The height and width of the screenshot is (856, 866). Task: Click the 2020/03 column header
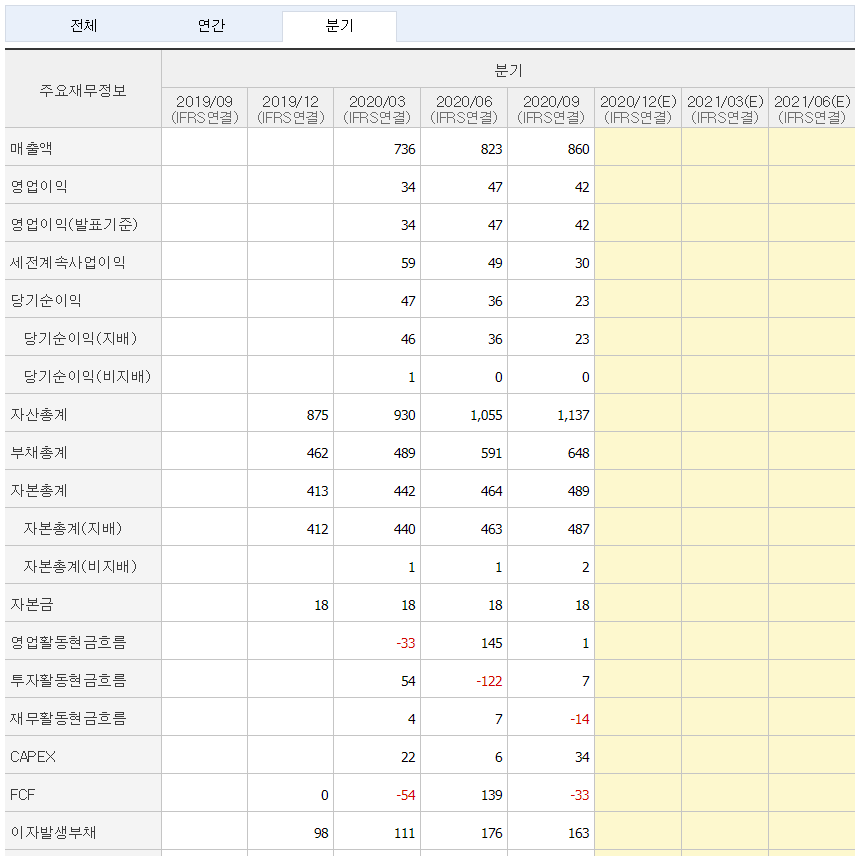pos(377,109)
